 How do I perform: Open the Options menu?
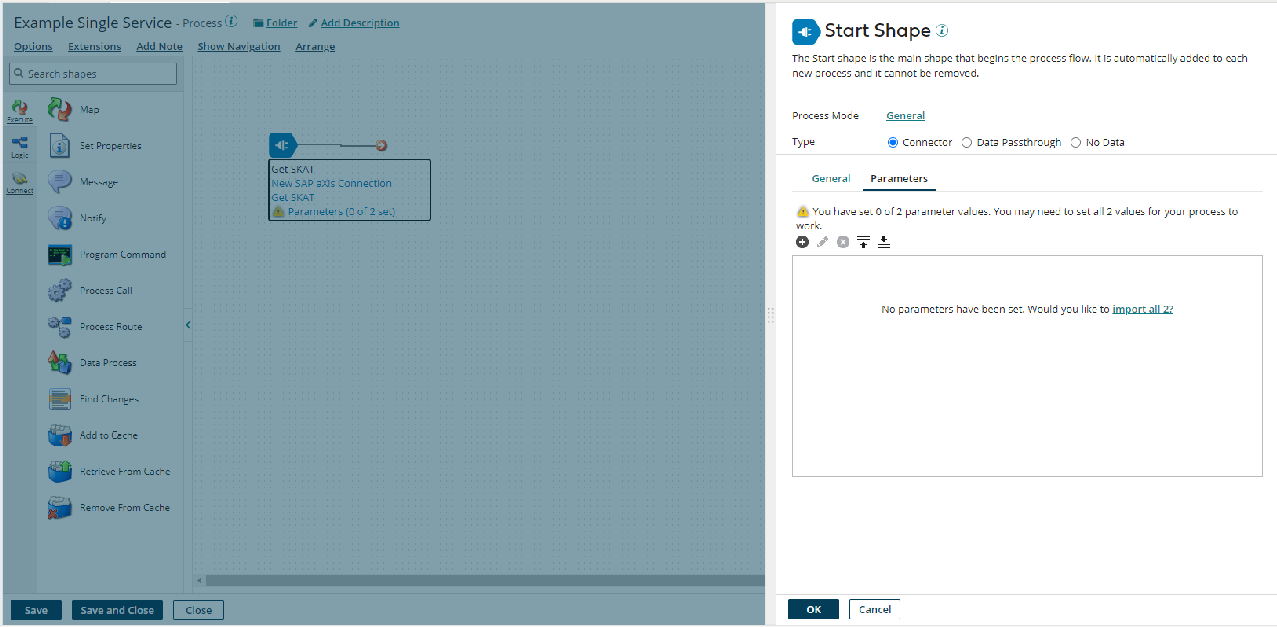pos(33,47)
